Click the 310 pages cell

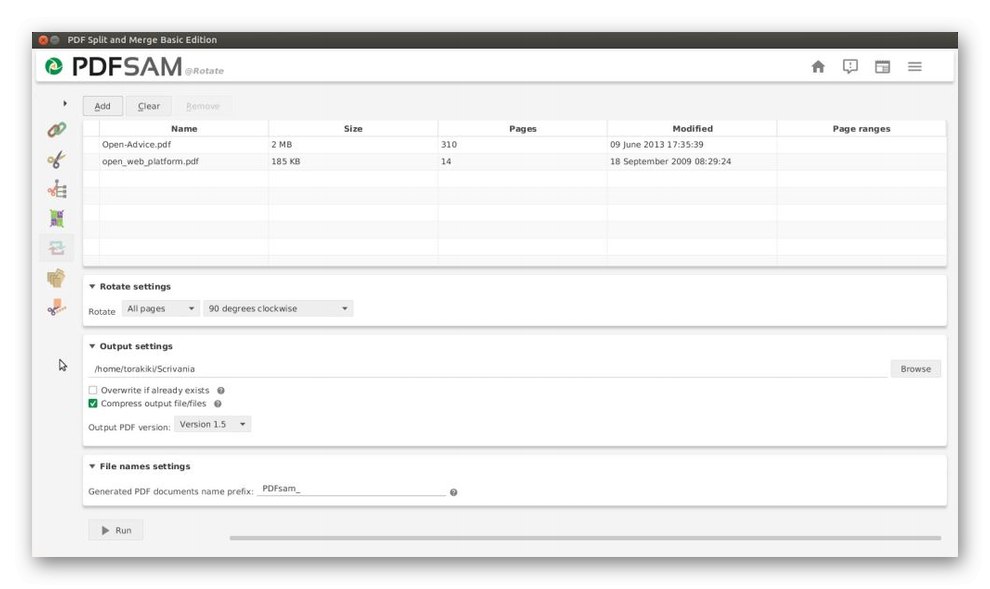tap(523, 145)
